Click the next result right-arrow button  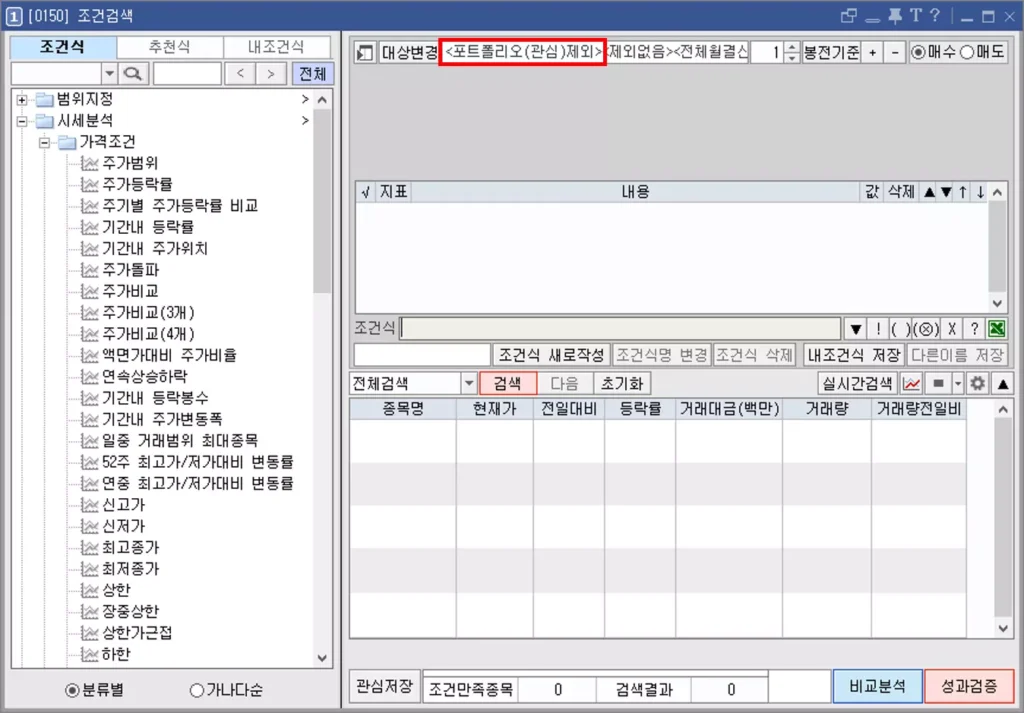(271, 74)
